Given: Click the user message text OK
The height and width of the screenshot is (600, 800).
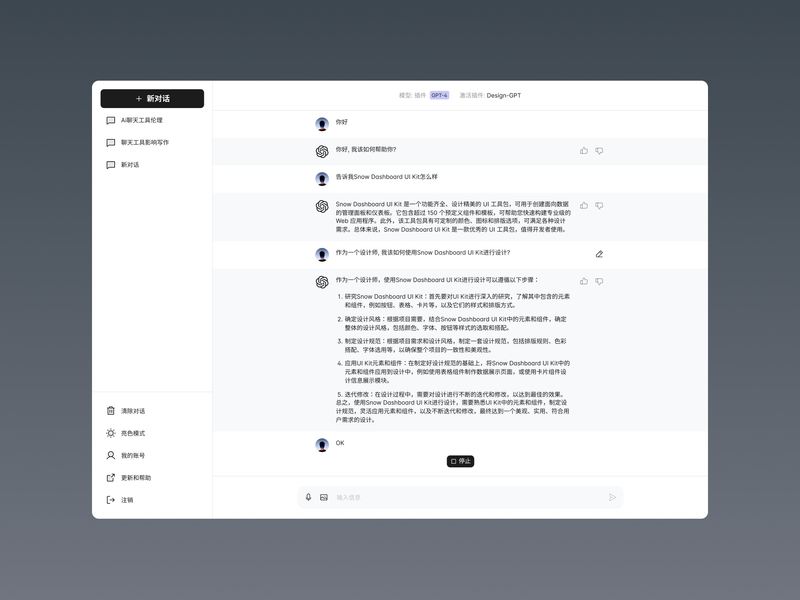Looking at the screenshot, I should click(340, 443).
